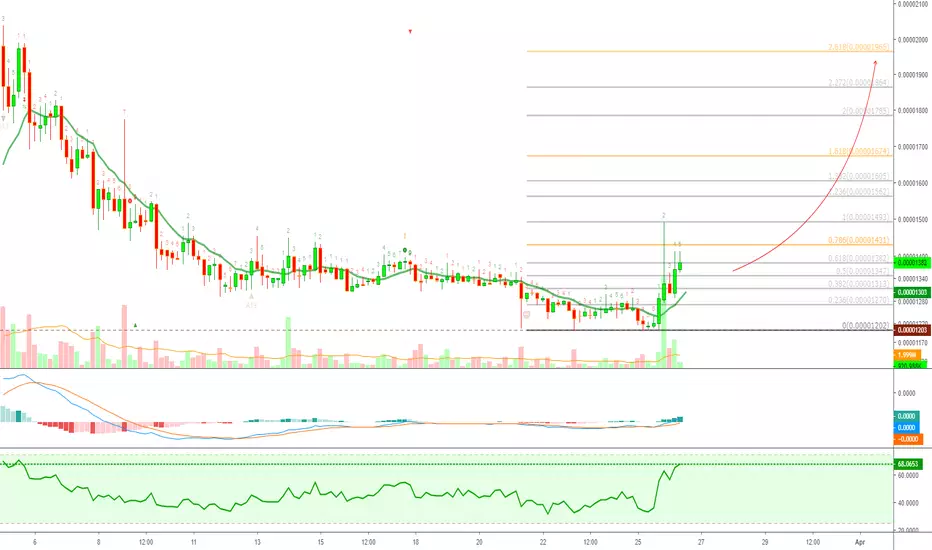Click the dark green 0.00001303 moving-average tag
The image size is (932, 550).
(912, 293)
